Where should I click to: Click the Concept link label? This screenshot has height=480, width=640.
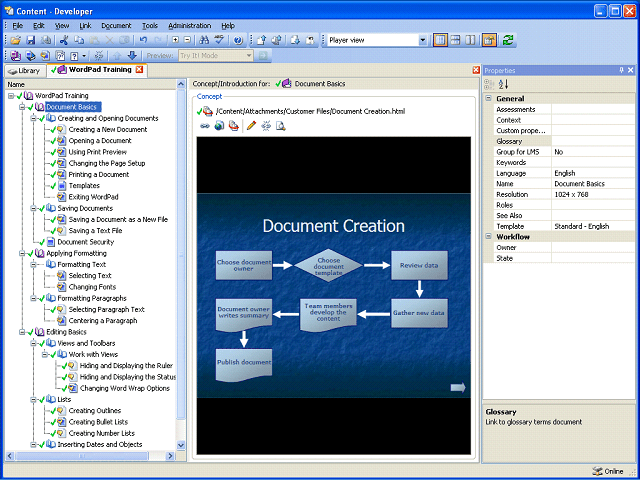pos(209,96)
